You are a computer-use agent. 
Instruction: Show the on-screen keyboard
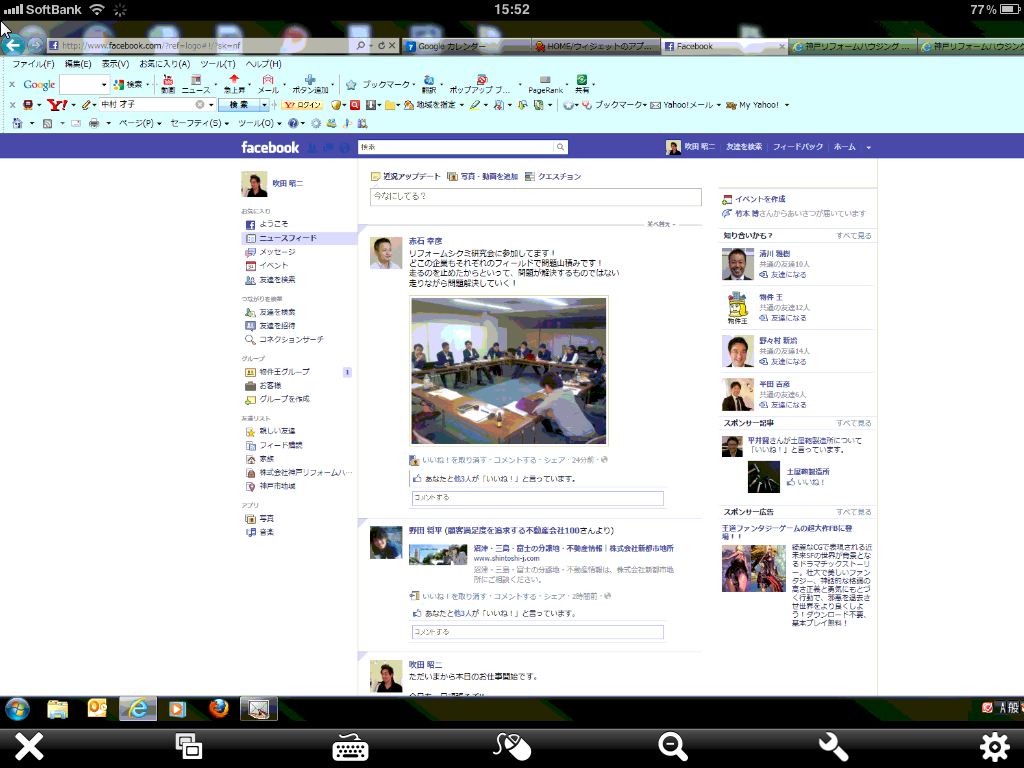[350, 746]
